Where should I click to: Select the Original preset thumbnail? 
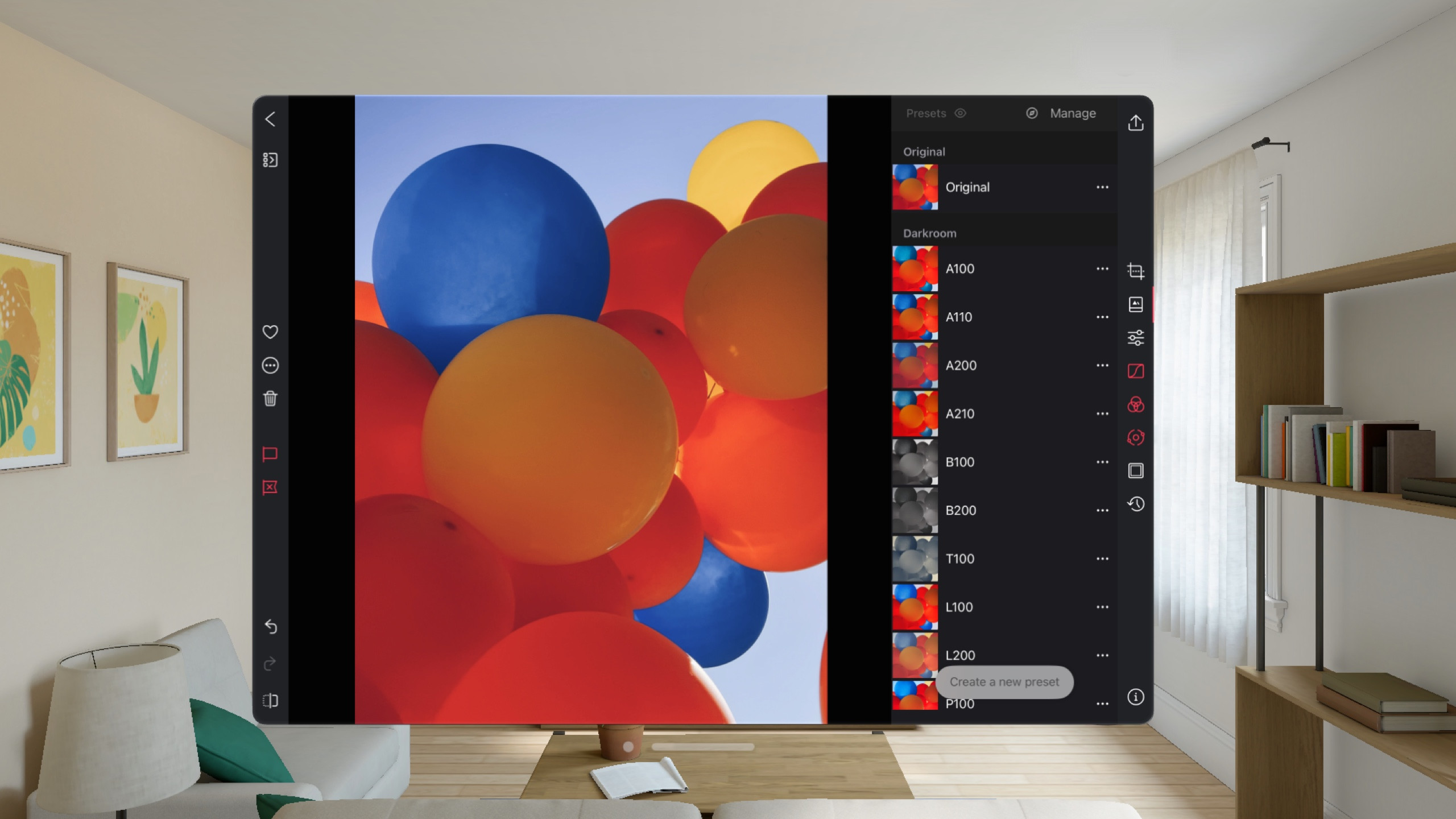913,187
